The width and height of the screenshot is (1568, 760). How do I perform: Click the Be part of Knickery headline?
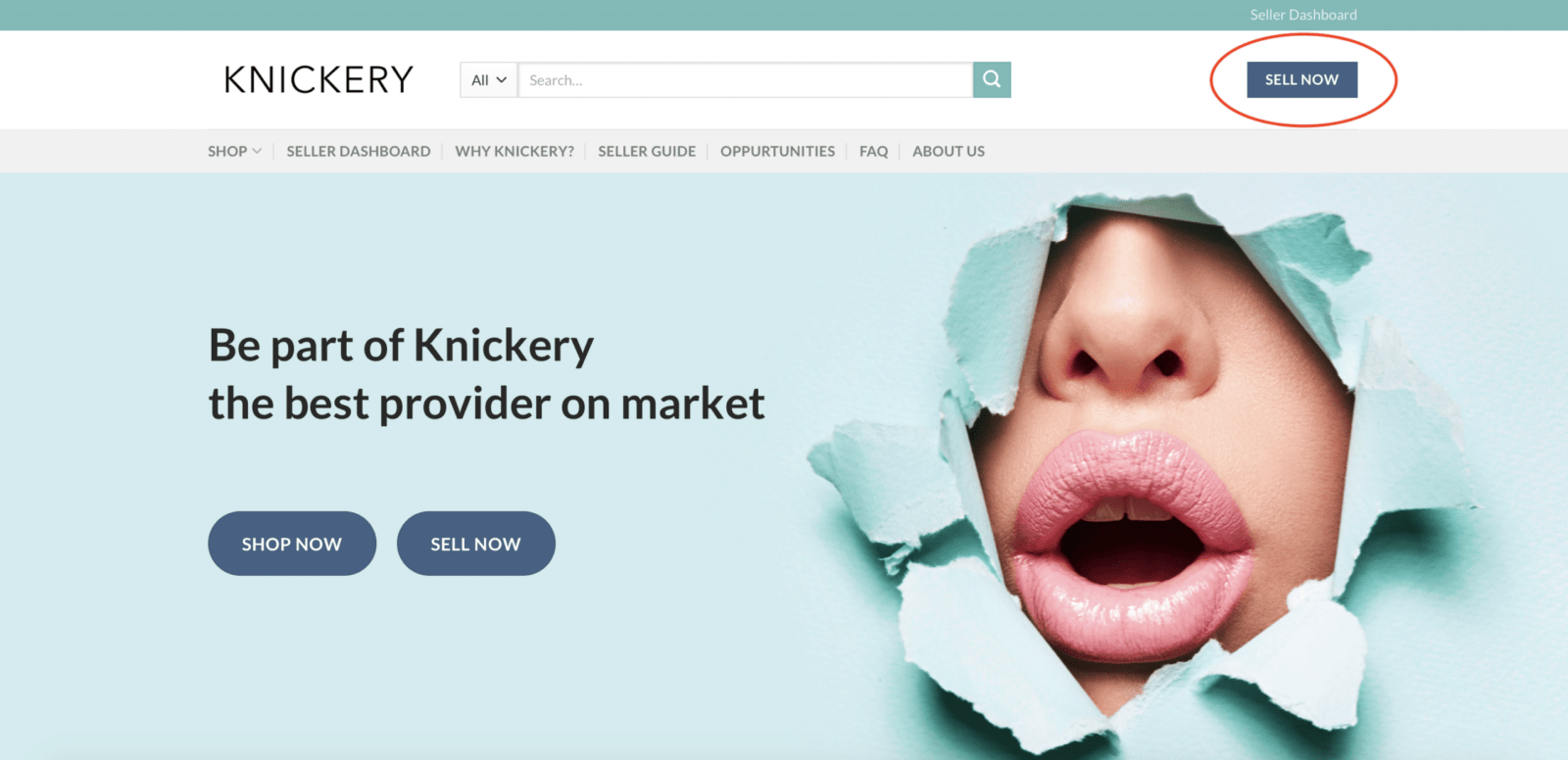point(401,346)
